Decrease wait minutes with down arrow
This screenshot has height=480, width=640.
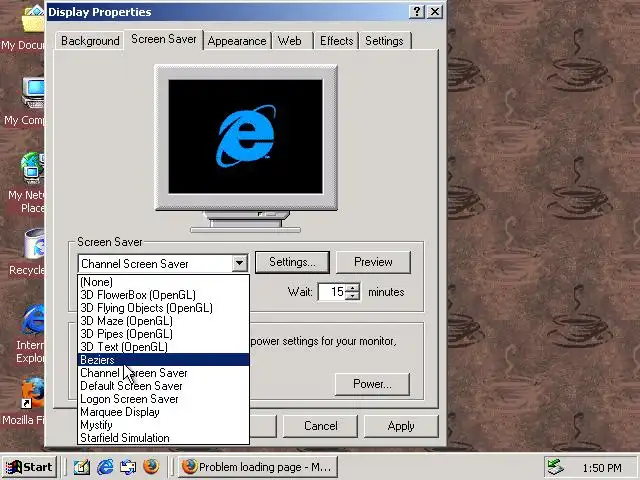(353, 296)
